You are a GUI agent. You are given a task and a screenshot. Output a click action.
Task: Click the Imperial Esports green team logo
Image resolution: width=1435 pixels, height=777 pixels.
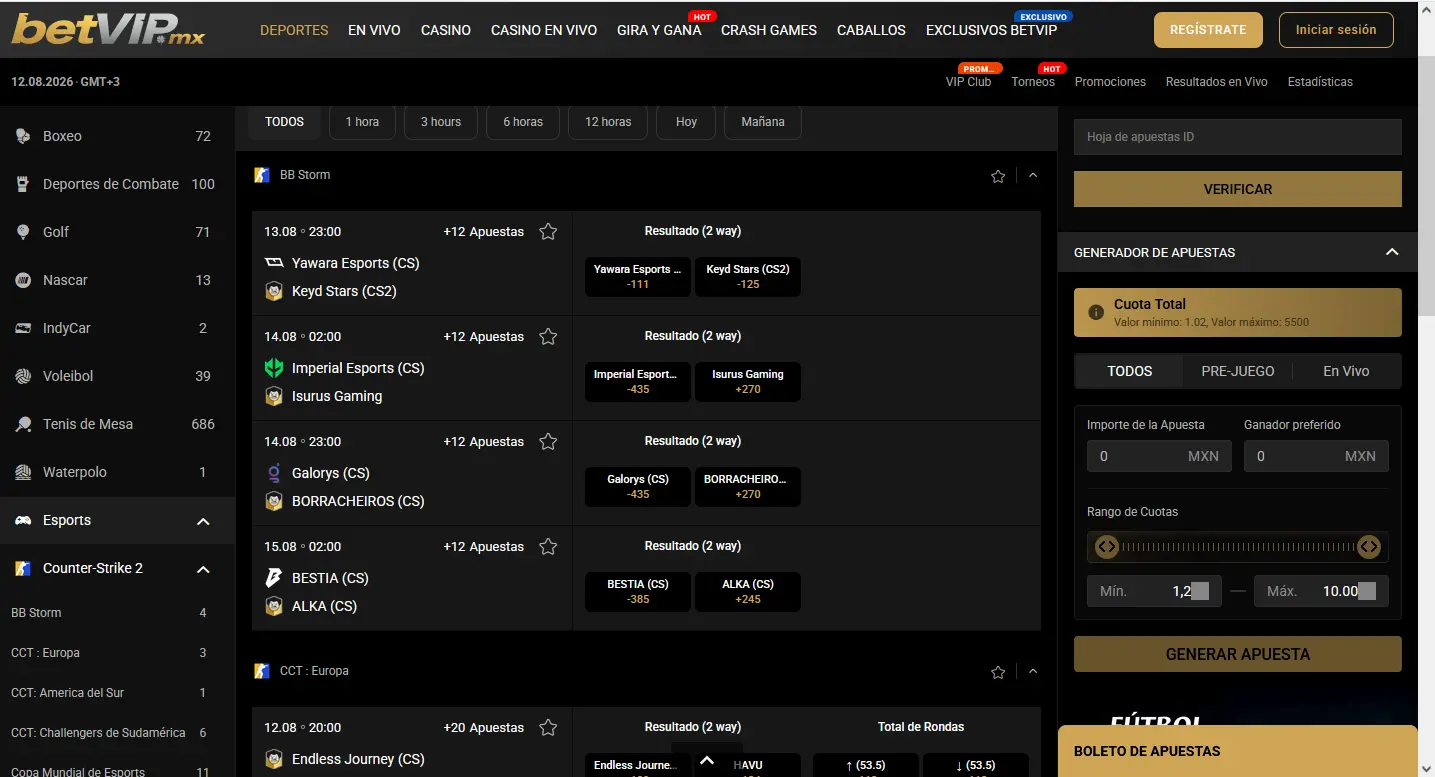click(x=274, y=368)
